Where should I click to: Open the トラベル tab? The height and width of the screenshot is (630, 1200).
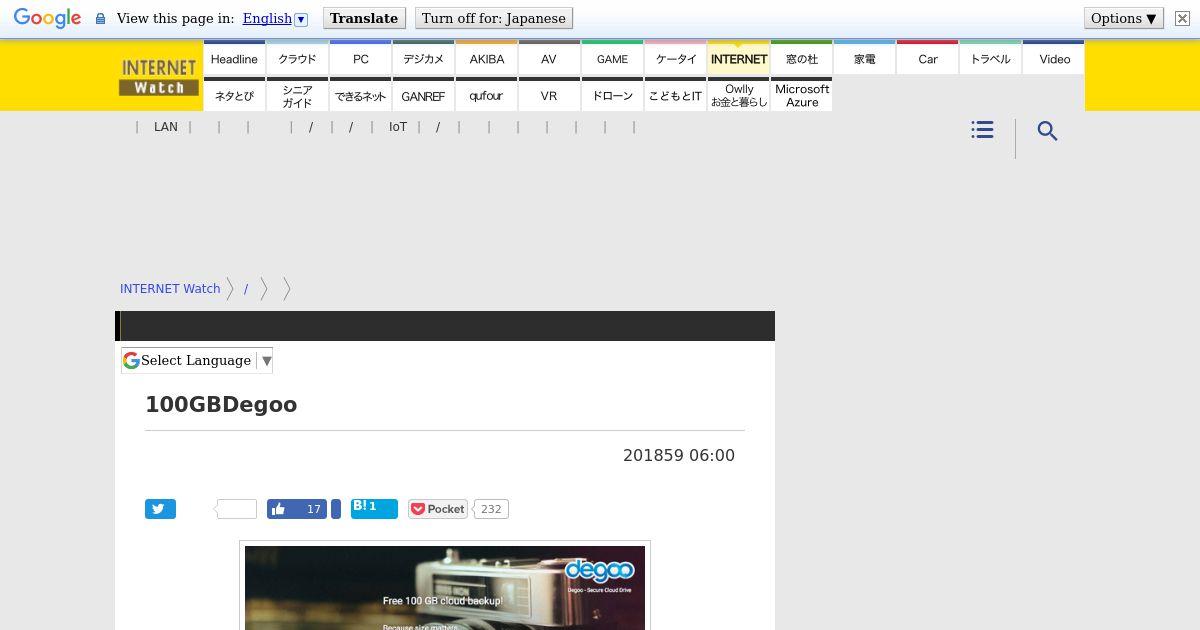click(990, 58)
